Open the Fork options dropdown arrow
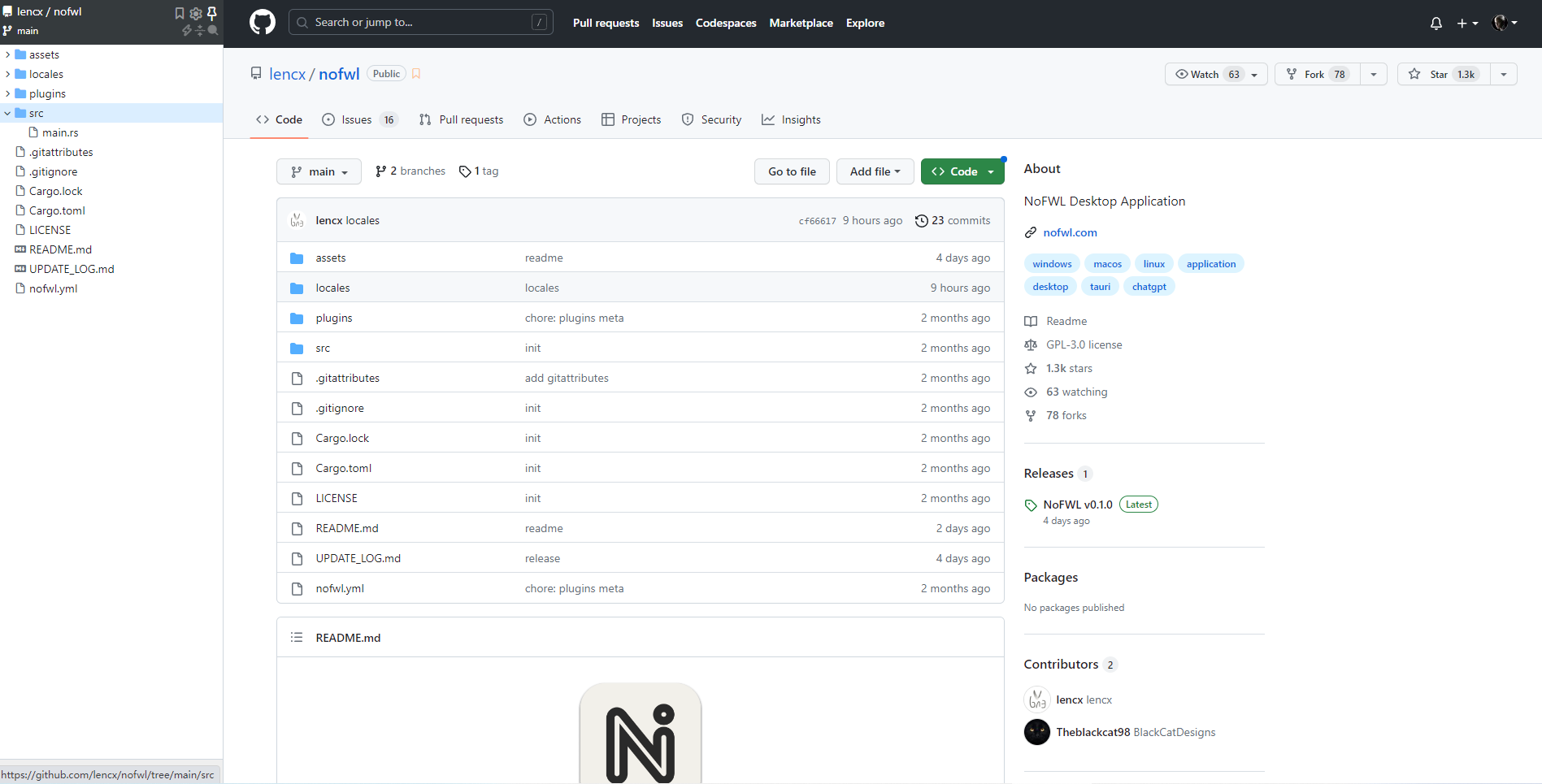Viewport: 1542px width, 784px height. [x=1373, y=74]
